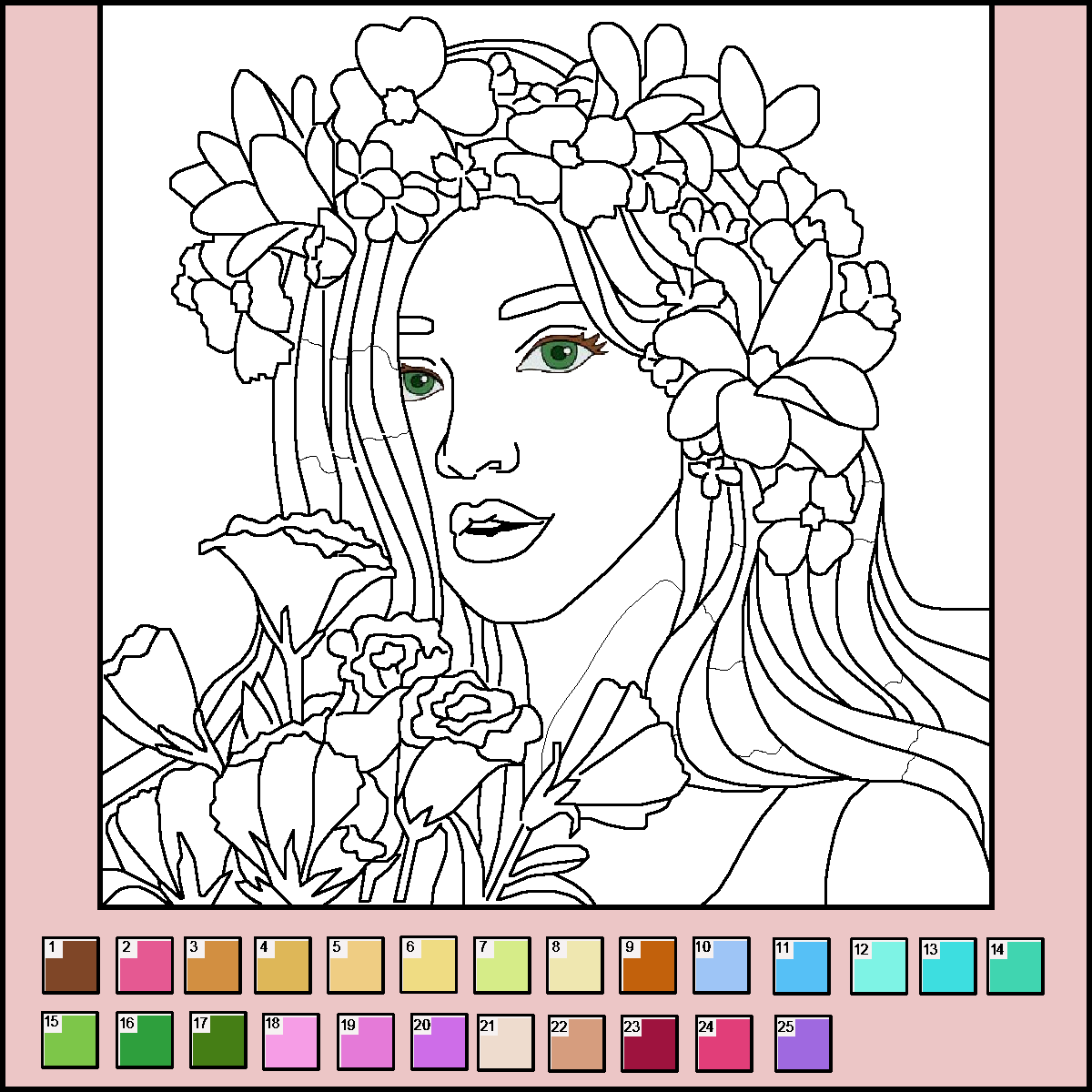The image size is (1092, 1092).
Task: Pick the pink swatch numbered 2
Action: [145, 966]
